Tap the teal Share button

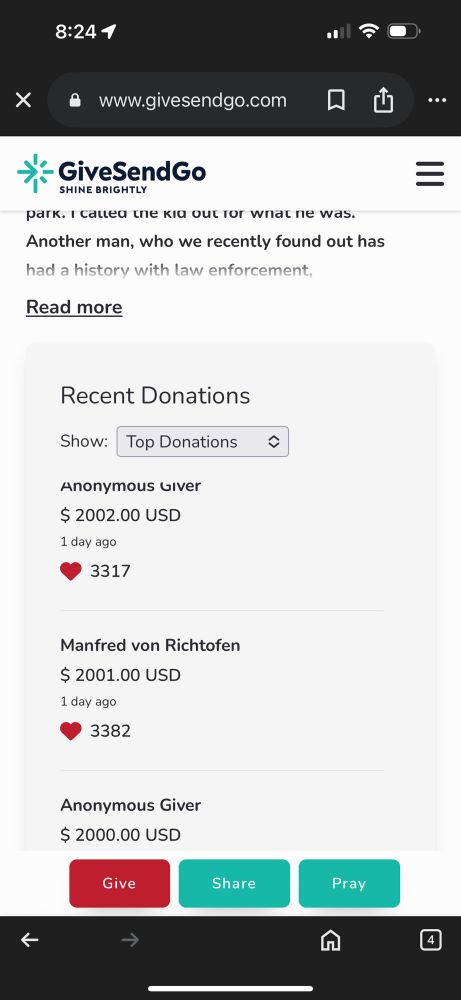[x=234, y=883]
